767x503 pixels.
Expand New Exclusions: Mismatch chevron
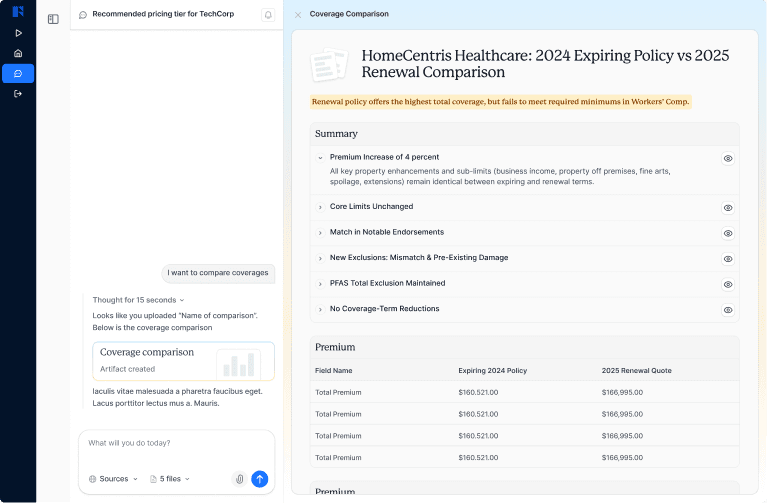pos(320,258)
